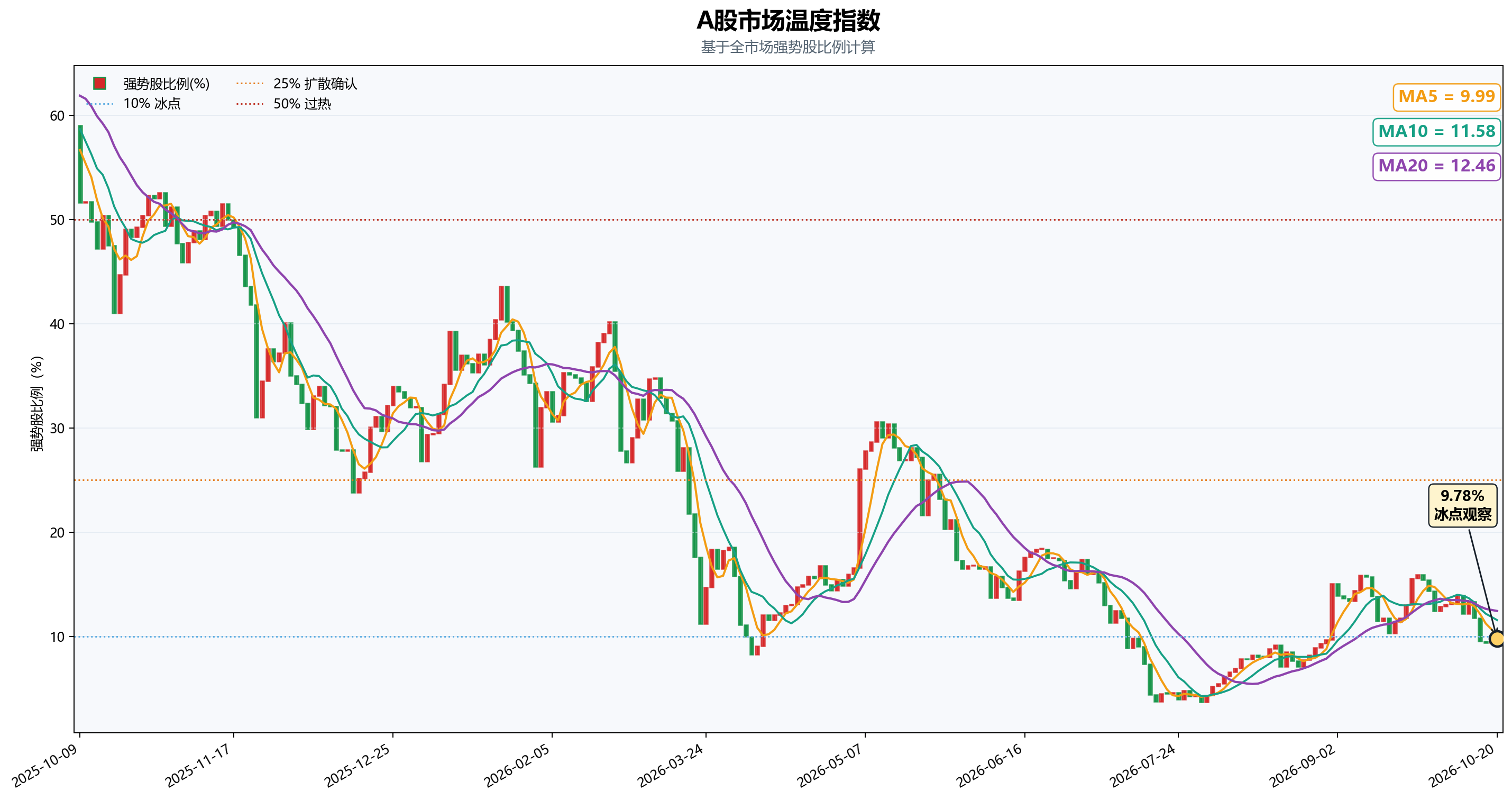Screen dimensions: 1512x800
Task: Click the y-axis tick label 50
Action: pyautogui.click(x=57, y=220)
